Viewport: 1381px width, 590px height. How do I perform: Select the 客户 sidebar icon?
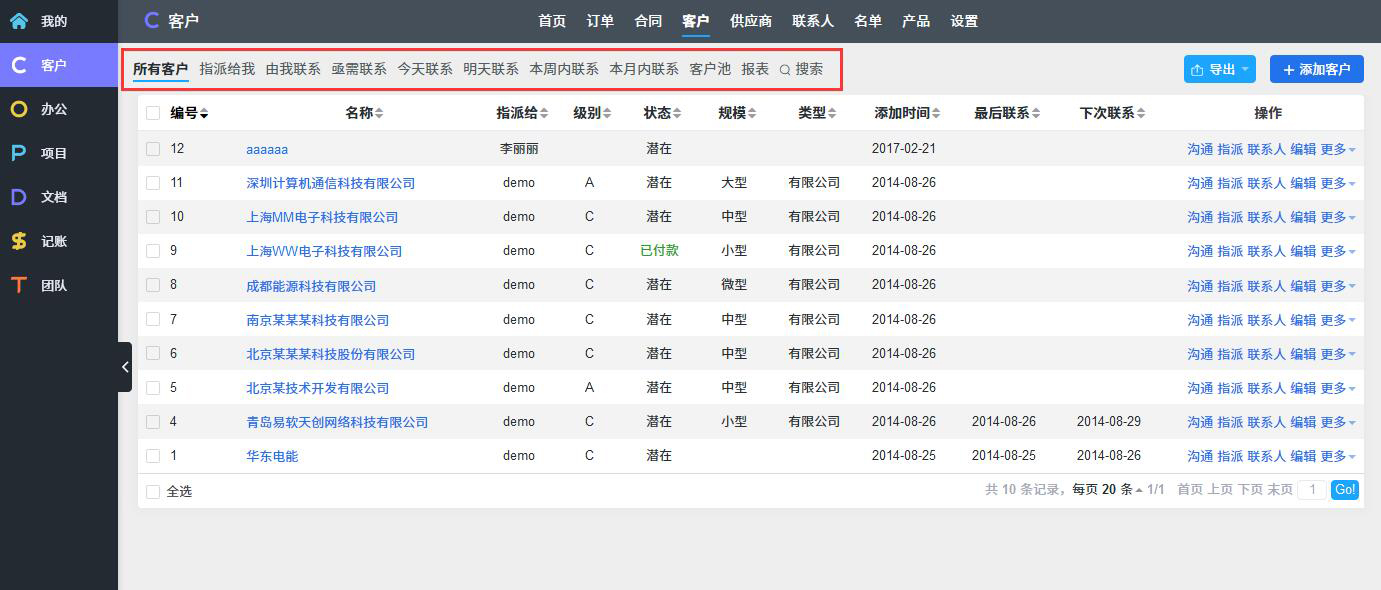click(x=19, y=65)
